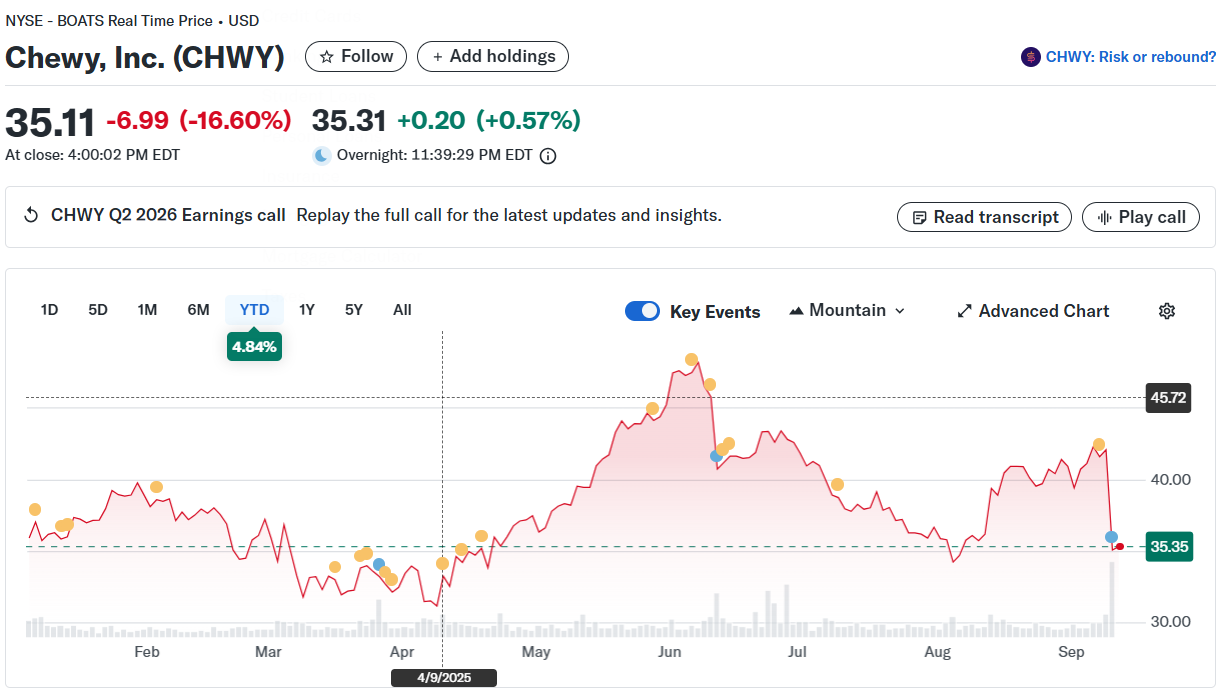The width and height of the screenshot is (1221, 691).
Task: Select the 1M time range
Action: point(147,310)
